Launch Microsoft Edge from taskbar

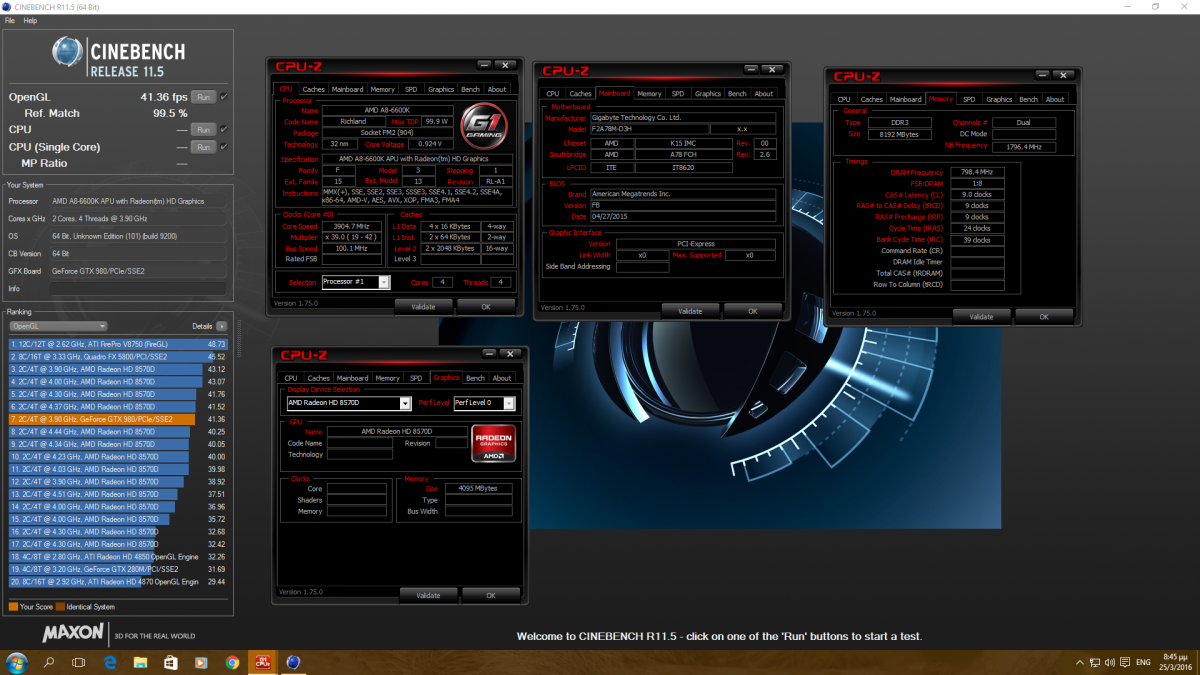tap(110, 662)
